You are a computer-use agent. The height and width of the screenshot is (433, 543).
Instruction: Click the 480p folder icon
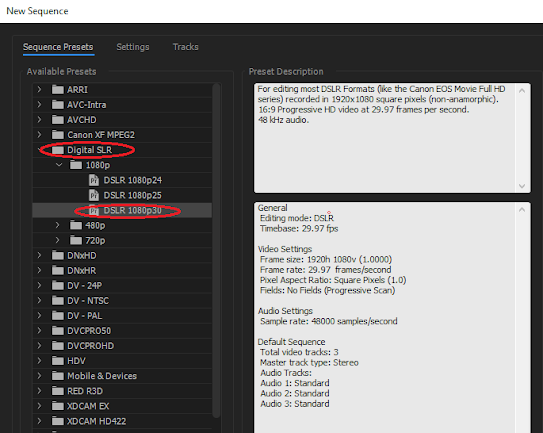click(76, 225)
